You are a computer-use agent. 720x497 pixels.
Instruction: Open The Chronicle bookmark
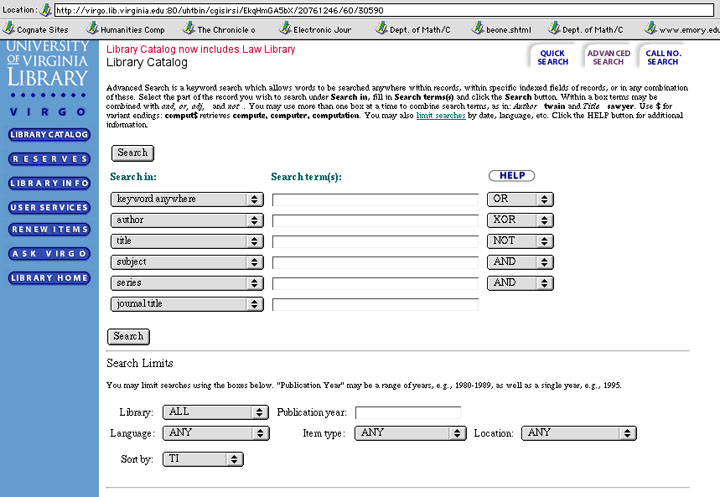[x=219, y=29]
